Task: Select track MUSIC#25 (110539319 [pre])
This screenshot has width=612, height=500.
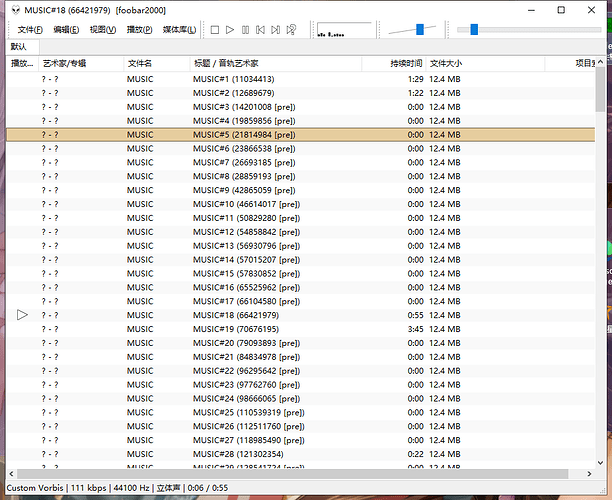Action: click(301, 412)
